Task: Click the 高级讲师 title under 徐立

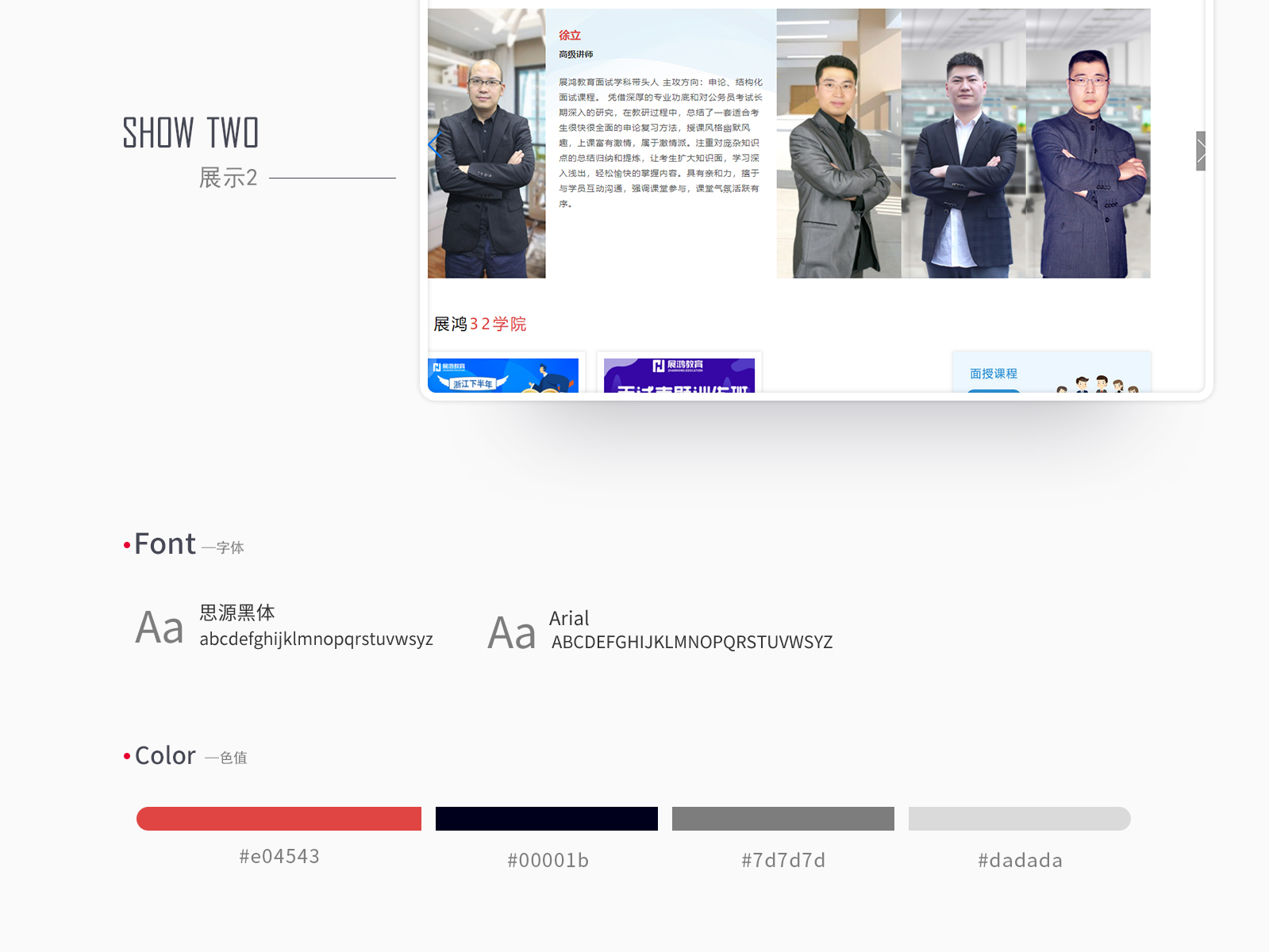Action: (x=575, y=55)
